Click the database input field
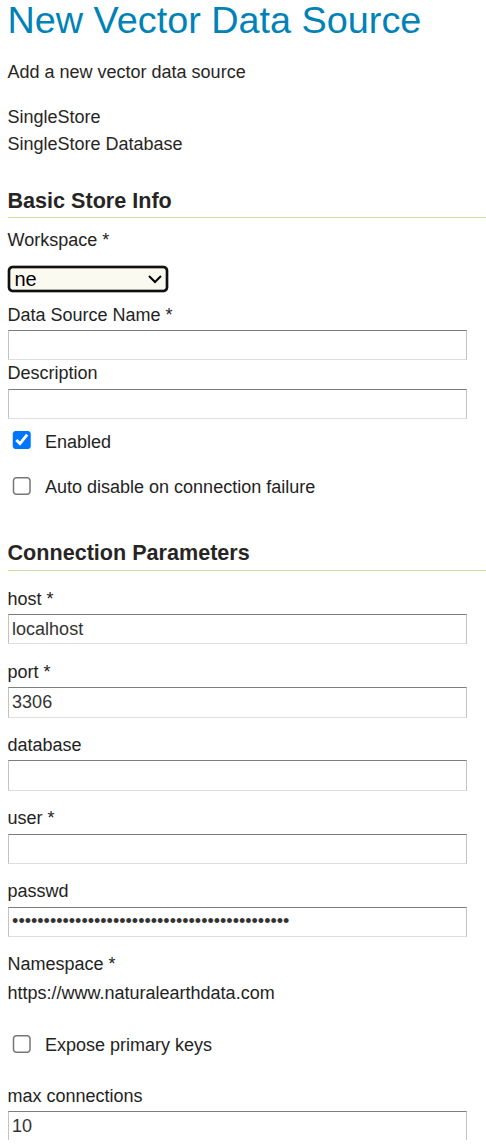This screenshot has width=486, height=1144. pyautogui.click(x=237, y=776)
